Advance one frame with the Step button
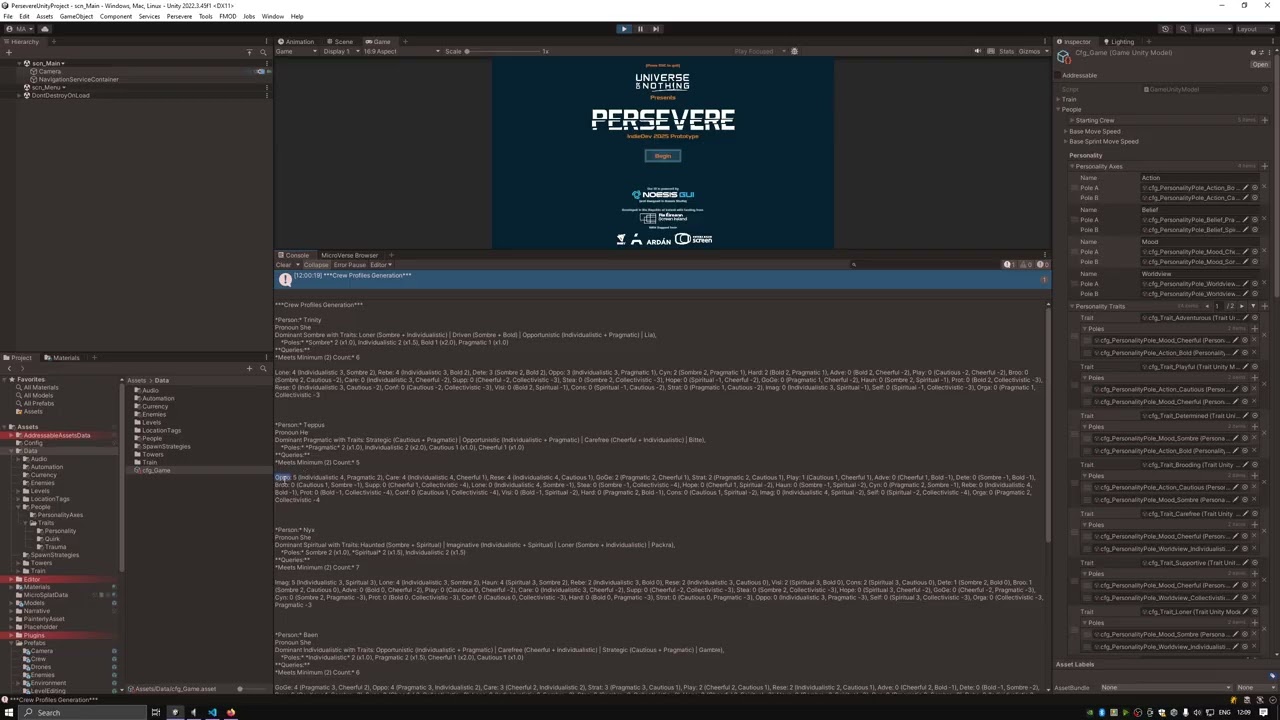The image size is (1280, 720). tap(656, 29)
